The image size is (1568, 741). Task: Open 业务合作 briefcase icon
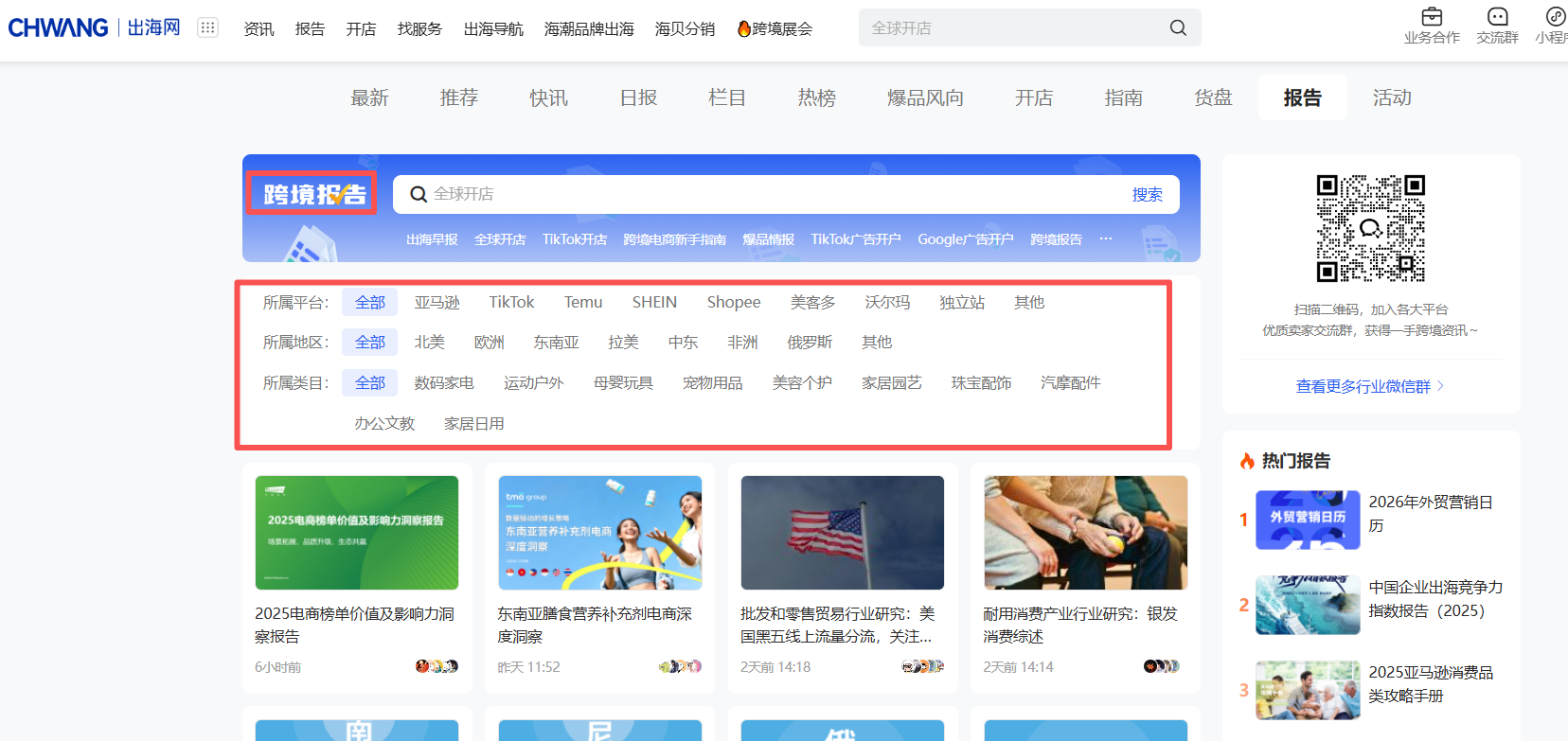(1431, 17)
